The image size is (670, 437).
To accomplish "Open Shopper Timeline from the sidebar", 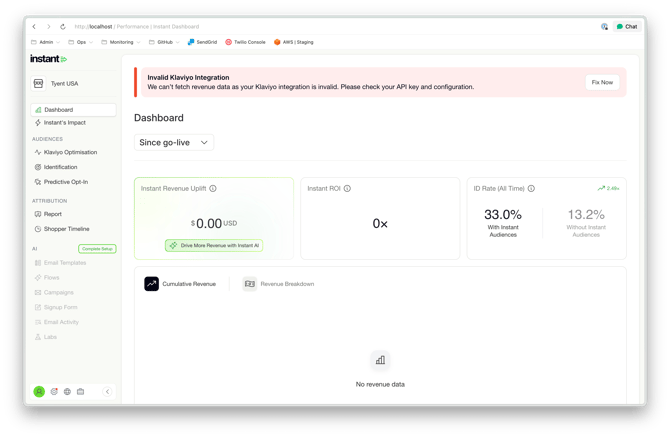I will tap(66, 229).
